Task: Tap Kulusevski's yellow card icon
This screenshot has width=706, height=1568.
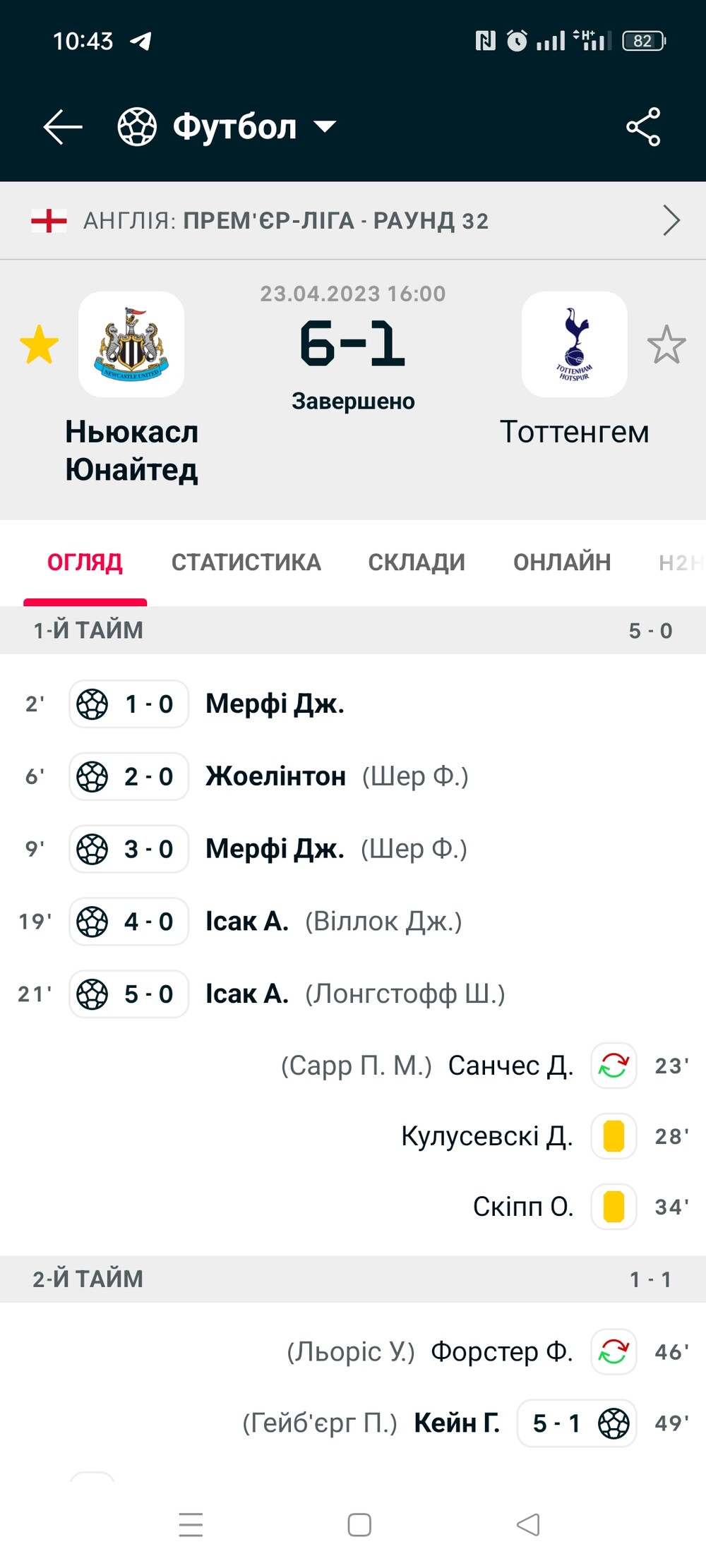Action: (614, 1136)
